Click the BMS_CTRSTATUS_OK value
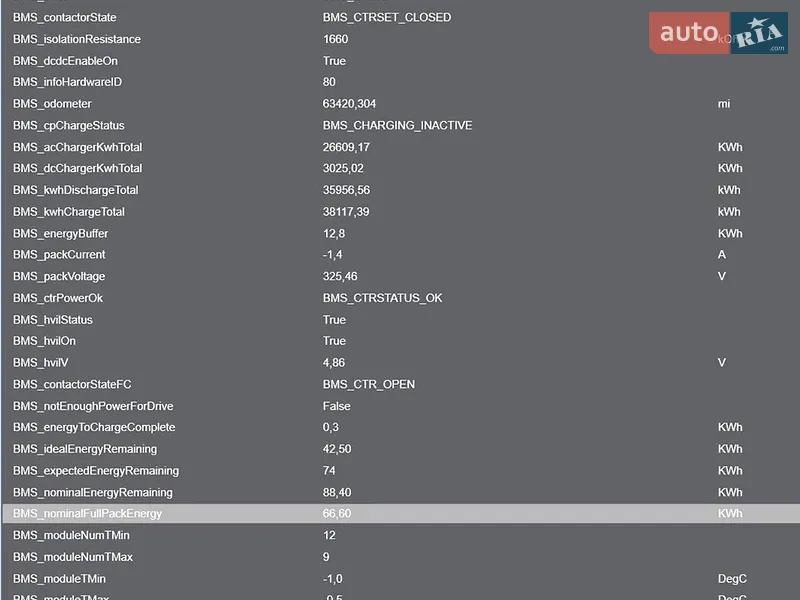 (382, 298)
